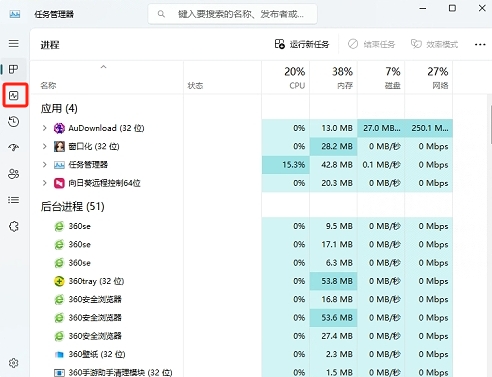Screen dimensions: 492x377
Task: Click the 27.0 MB disk cell
Action: (381, 128)
